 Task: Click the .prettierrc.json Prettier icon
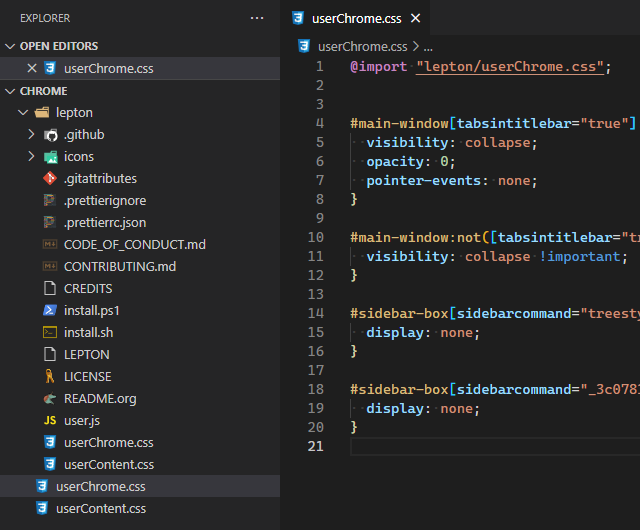(50, 223)
